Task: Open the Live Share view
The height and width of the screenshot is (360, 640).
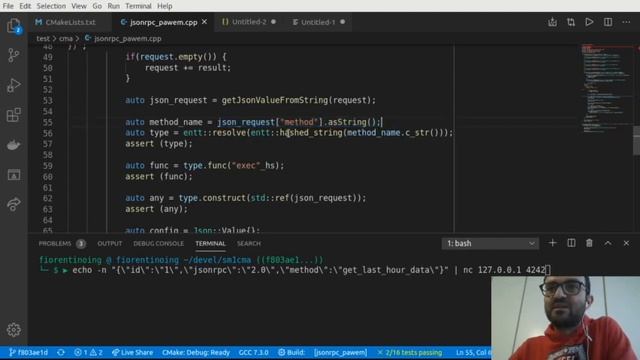Action: pos(13,204)
